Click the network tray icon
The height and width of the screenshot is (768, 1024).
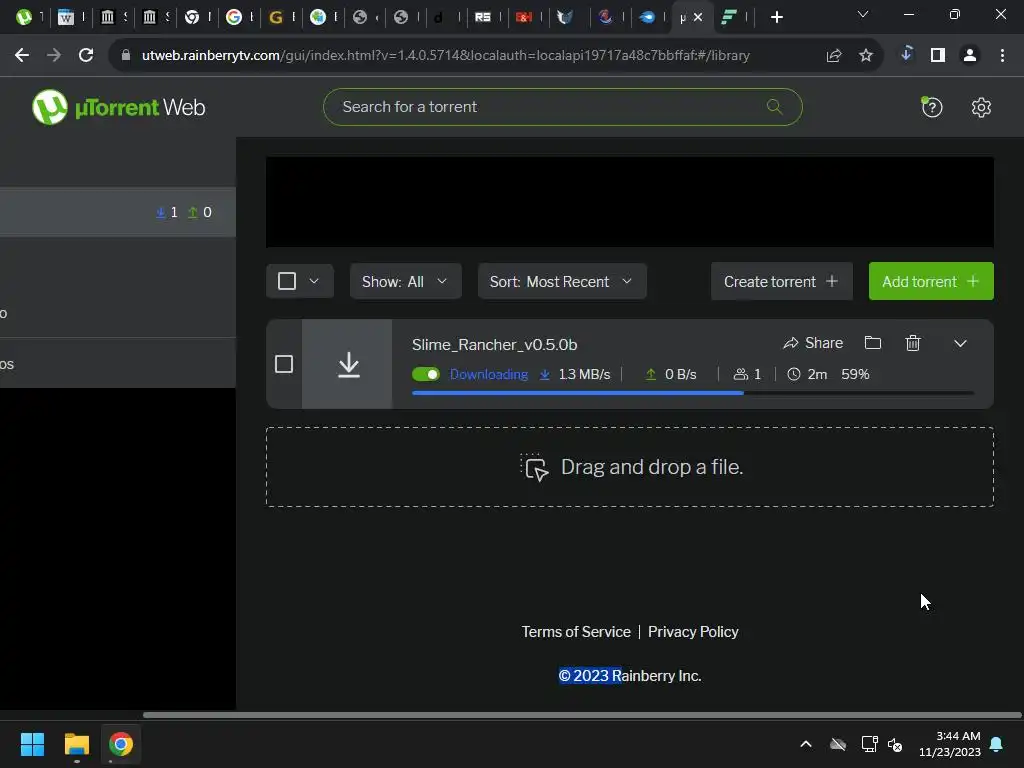(x=869, y=744)
